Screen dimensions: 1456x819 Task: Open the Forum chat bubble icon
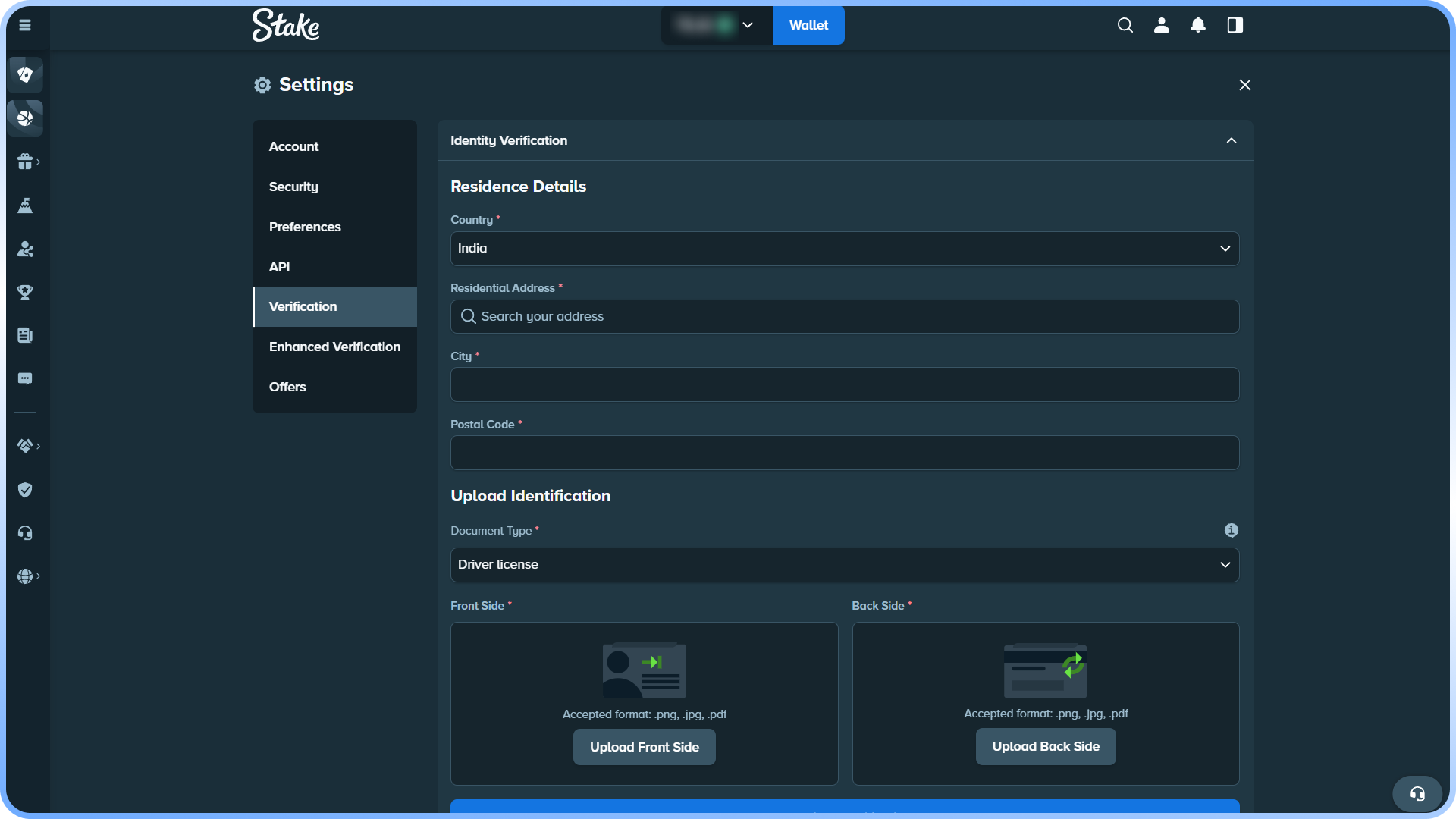click(25, 378)
